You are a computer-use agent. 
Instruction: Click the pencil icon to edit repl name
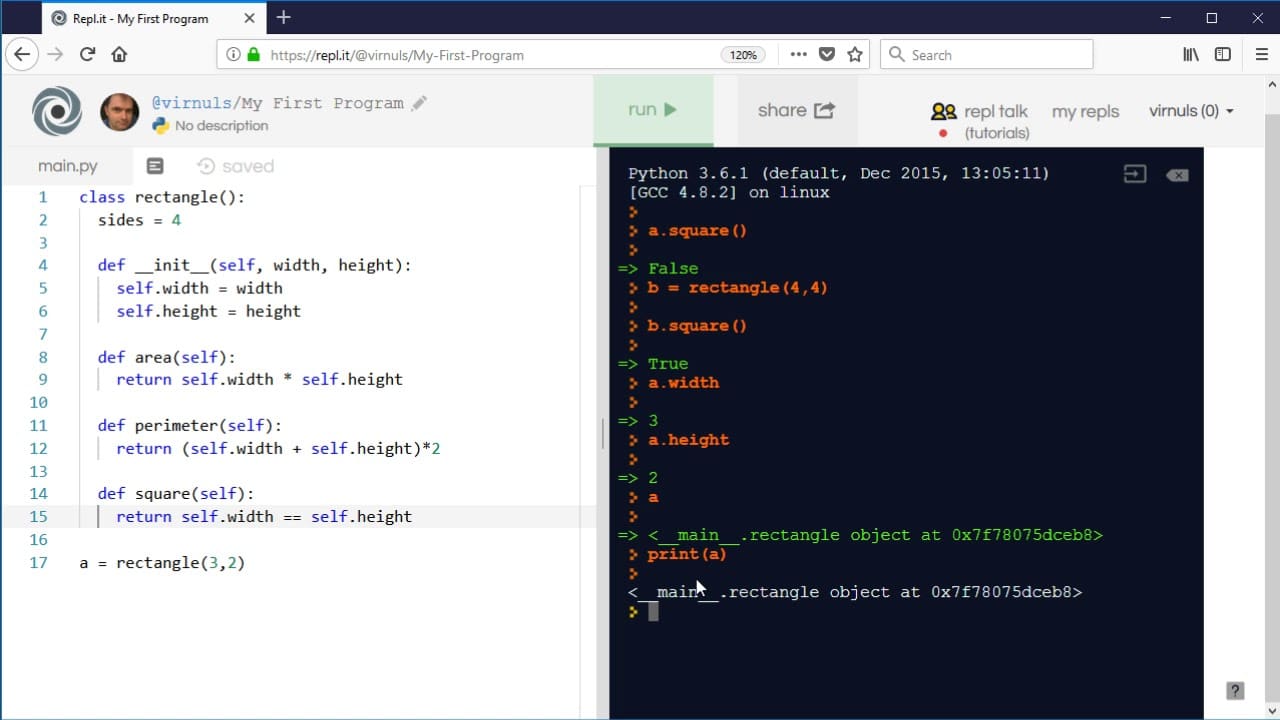[x=420, y=103]
